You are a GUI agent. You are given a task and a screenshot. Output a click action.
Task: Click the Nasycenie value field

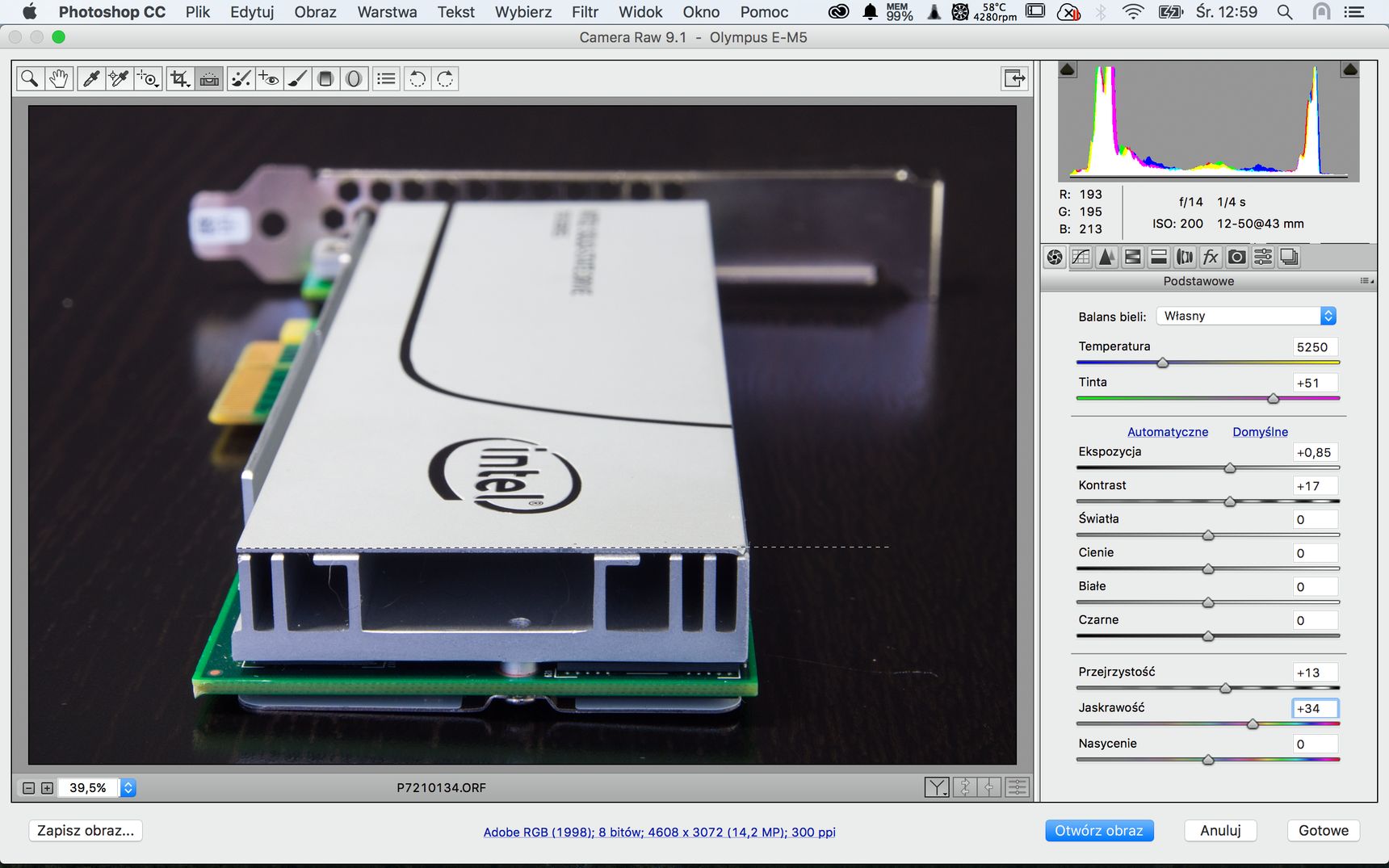[1315, 744]
